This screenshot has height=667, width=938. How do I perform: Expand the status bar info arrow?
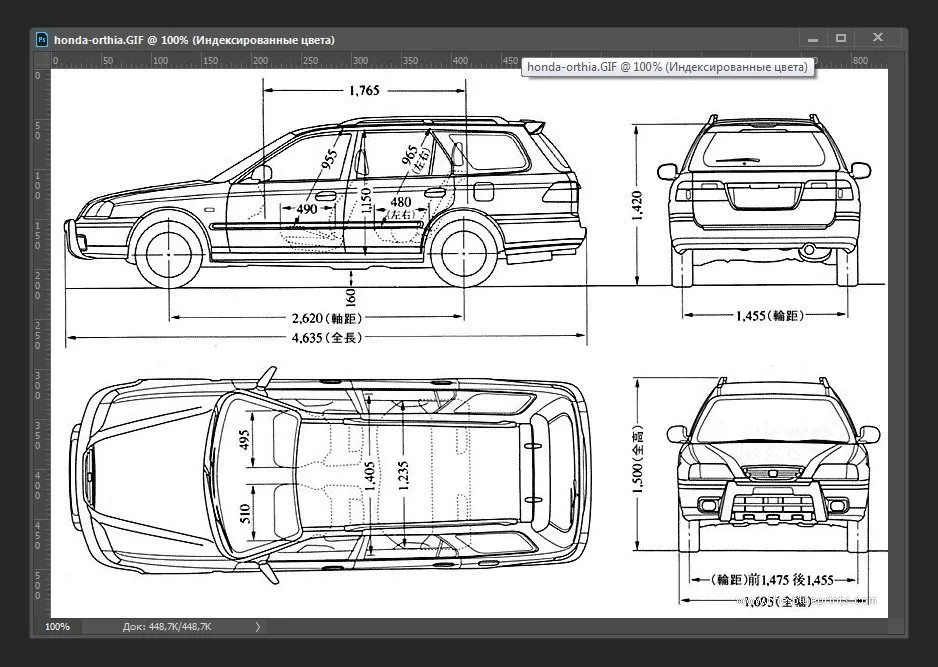click(257, 626)
